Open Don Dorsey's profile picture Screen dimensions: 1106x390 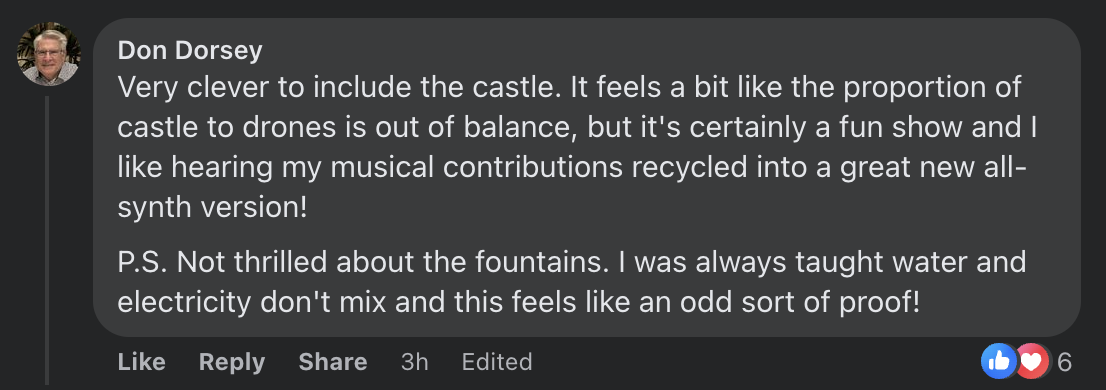(49, 54)
